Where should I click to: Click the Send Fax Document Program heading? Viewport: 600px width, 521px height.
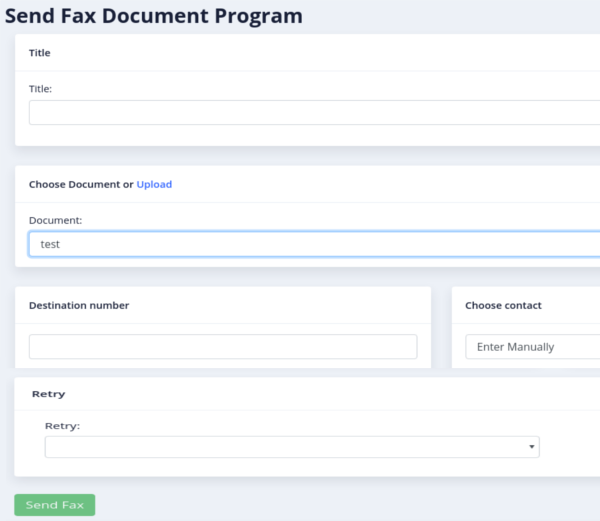point(154,16)
